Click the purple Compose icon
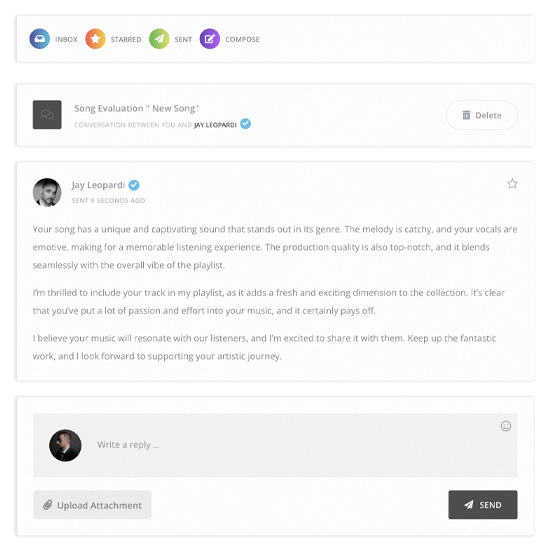The height and width of the screenshot is (550, 550). pos(210,39)
